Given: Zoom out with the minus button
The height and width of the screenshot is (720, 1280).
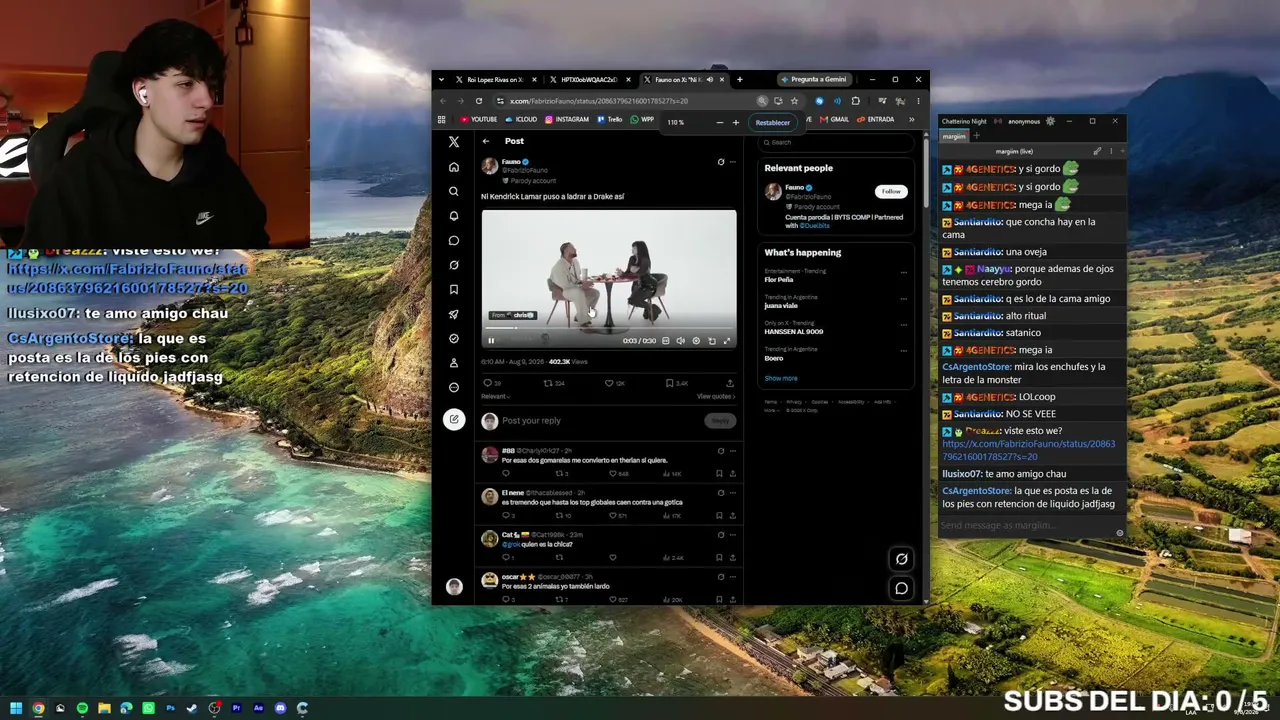Looking at the screenshot, I should pyautogui.click(x=719, y=122).
